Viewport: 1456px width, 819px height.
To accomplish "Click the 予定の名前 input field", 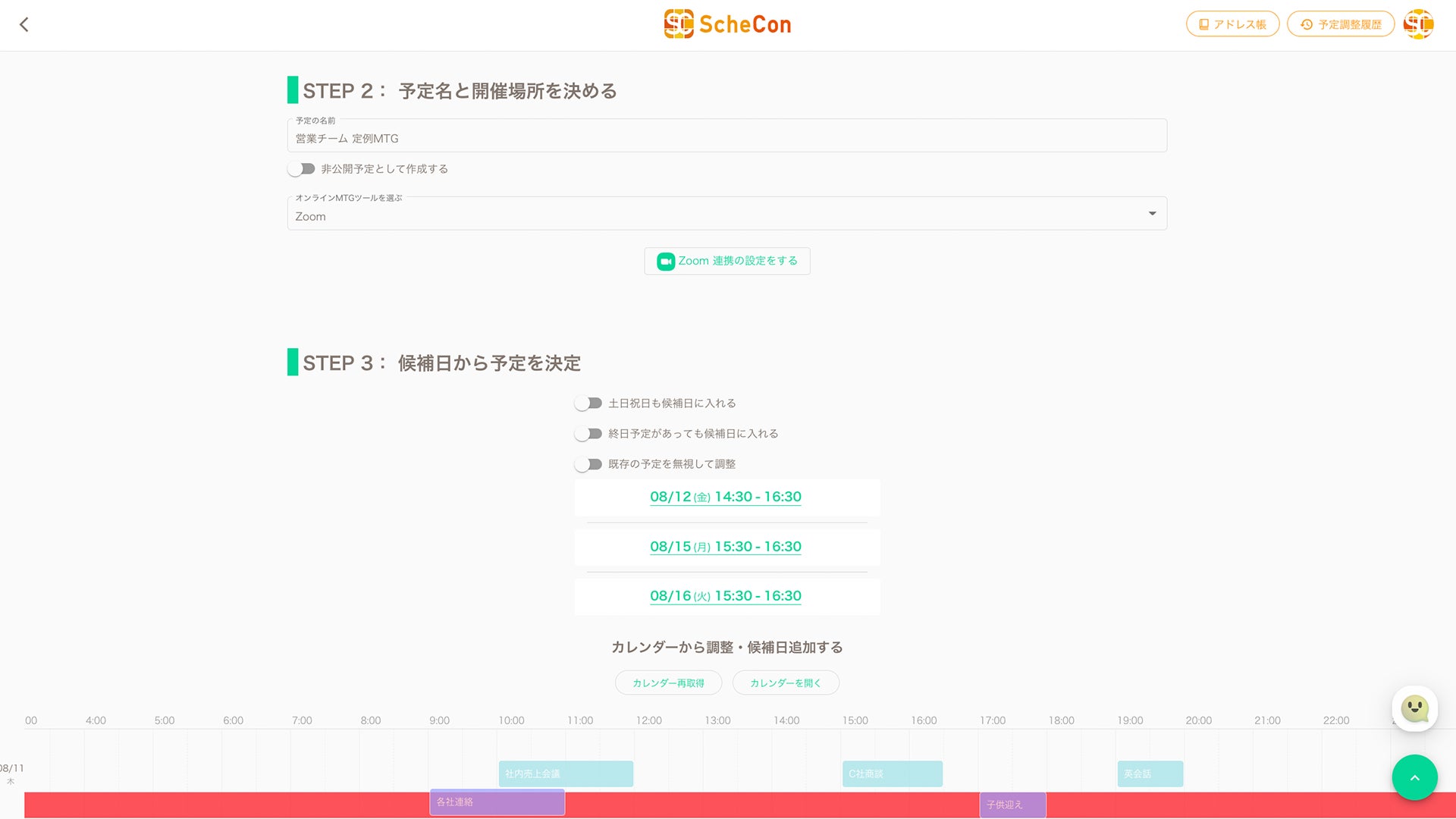I will pos(726,139).
